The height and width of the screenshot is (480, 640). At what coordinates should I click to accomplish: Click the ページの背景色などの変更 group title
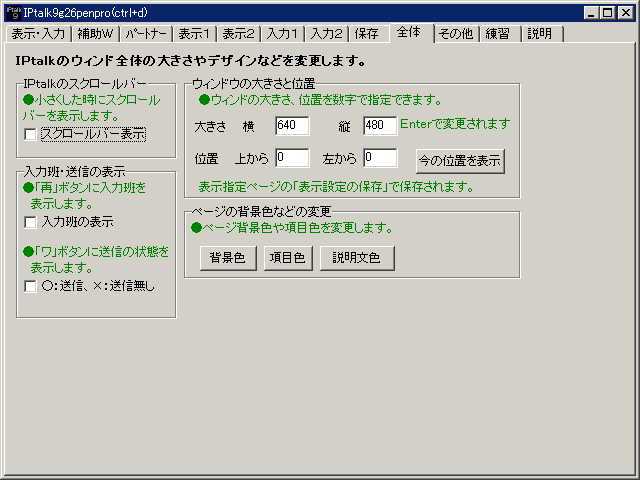pyautogui.click(x=261, y=211)
